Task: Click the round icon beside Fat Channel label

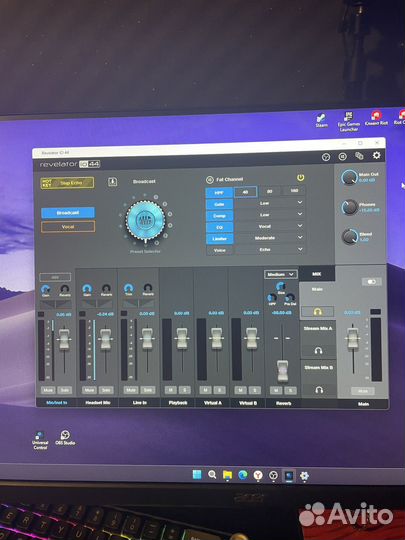Action: point(210,179)
